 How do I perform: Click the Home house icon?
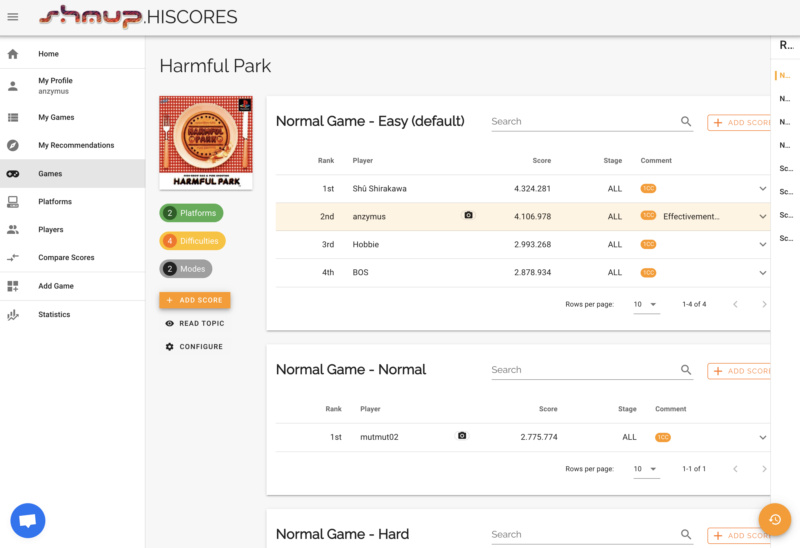[x=13, y=54]
